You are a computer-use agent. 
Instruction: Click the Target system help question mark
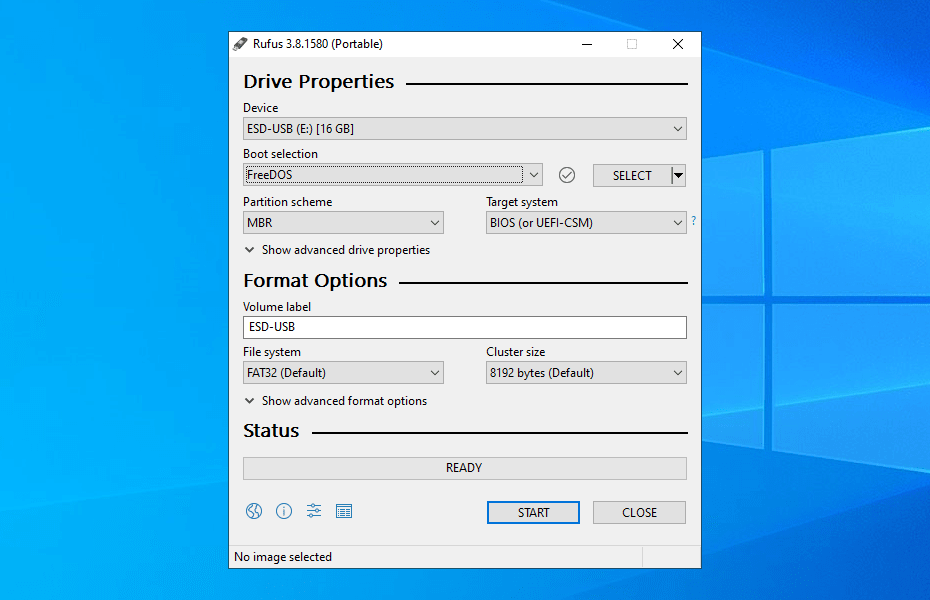point(693,221)
